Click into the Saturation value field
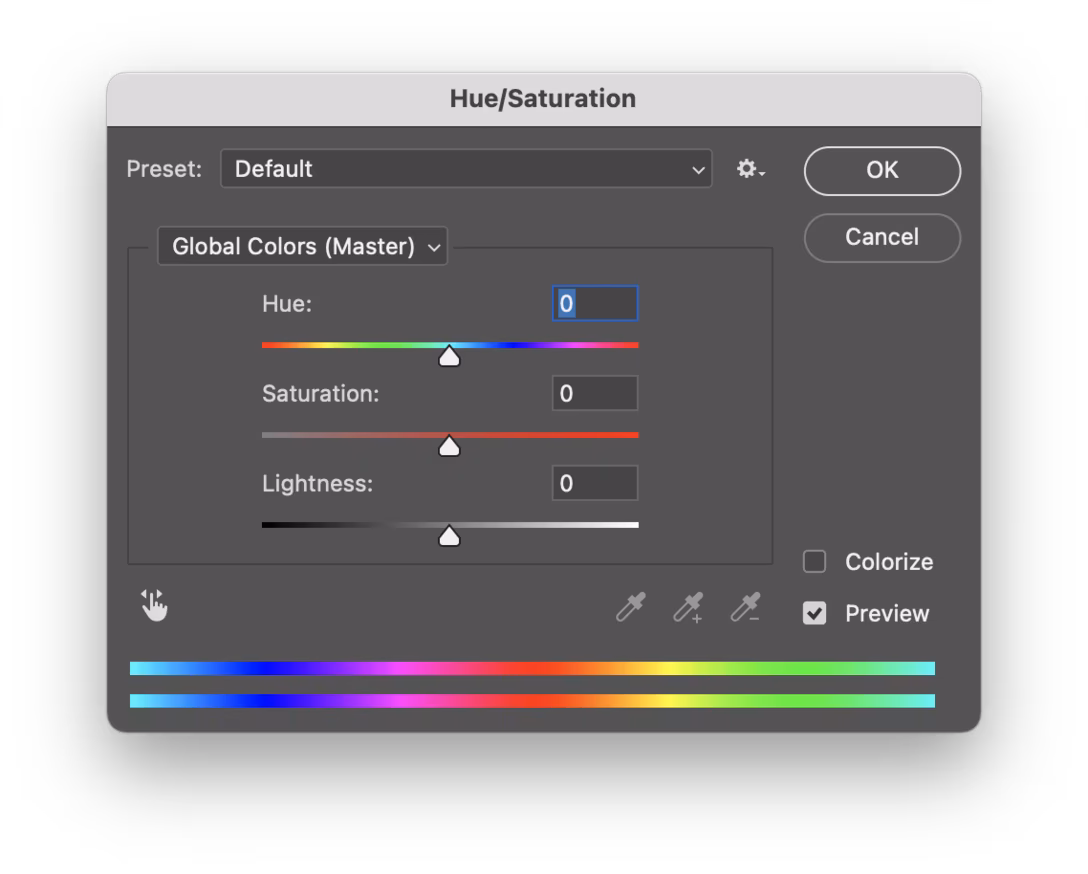This screenshot has width=1088, height=874. pyautogui.click(x=595, y=393)
